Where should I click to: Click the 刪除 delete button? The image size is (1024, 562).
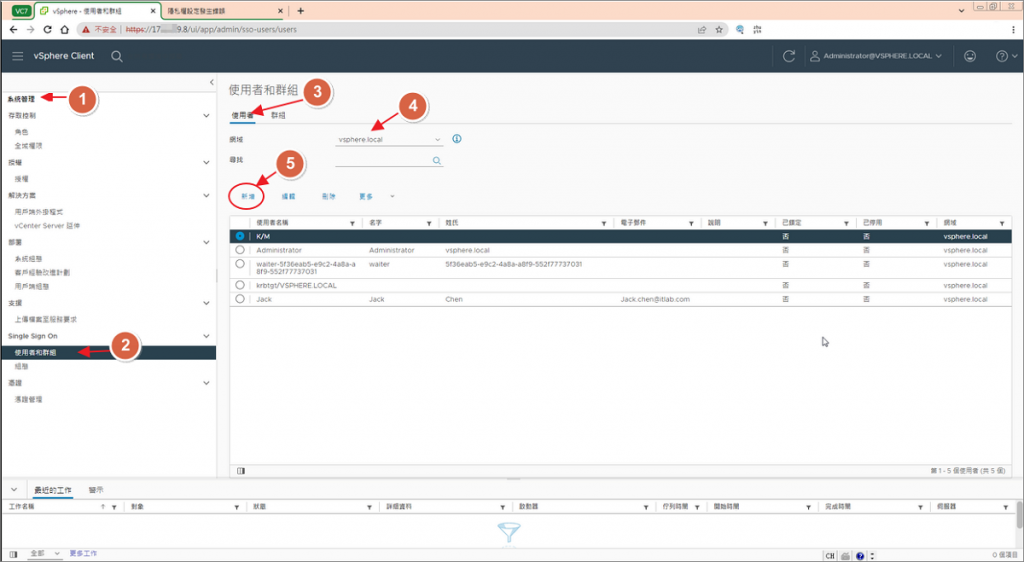[328, 196]
